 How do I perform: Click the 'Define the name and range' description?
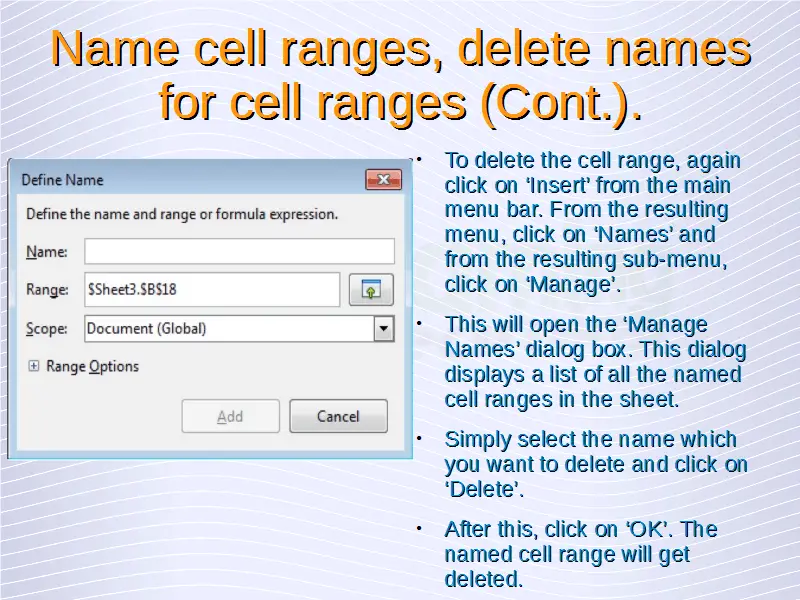[x=181, y=214]
